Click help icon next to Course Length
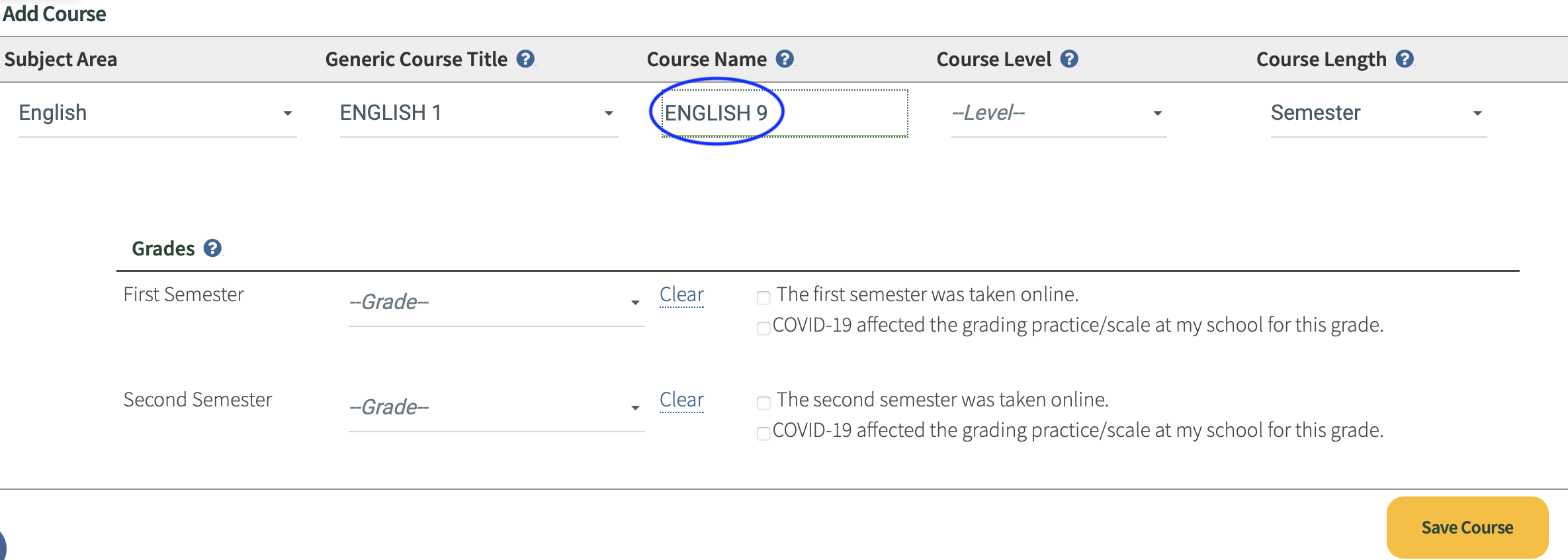Viewport: 1568px width, 560px height. 1405,59
